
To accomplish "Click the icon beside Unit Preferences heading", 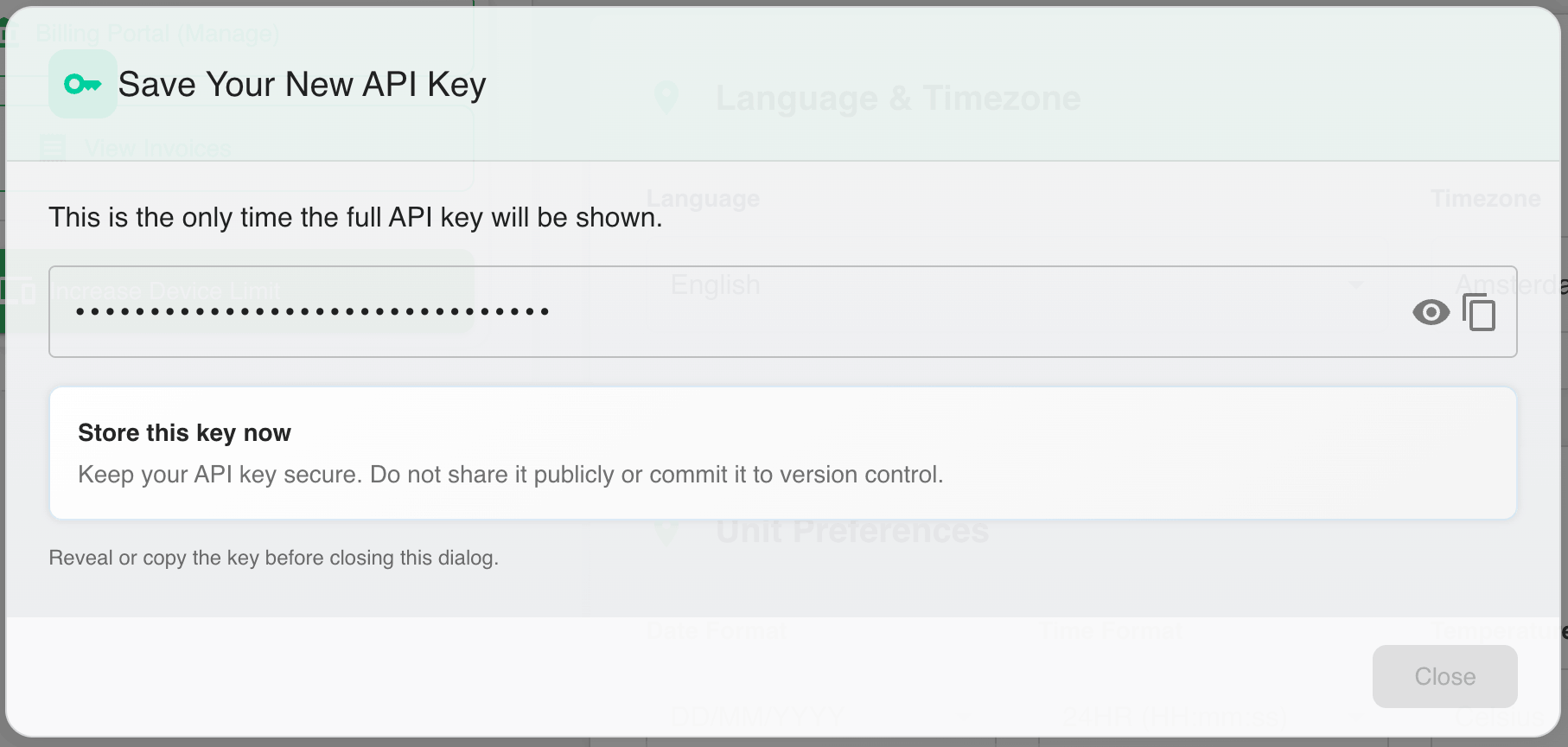I will coord(666,531).
